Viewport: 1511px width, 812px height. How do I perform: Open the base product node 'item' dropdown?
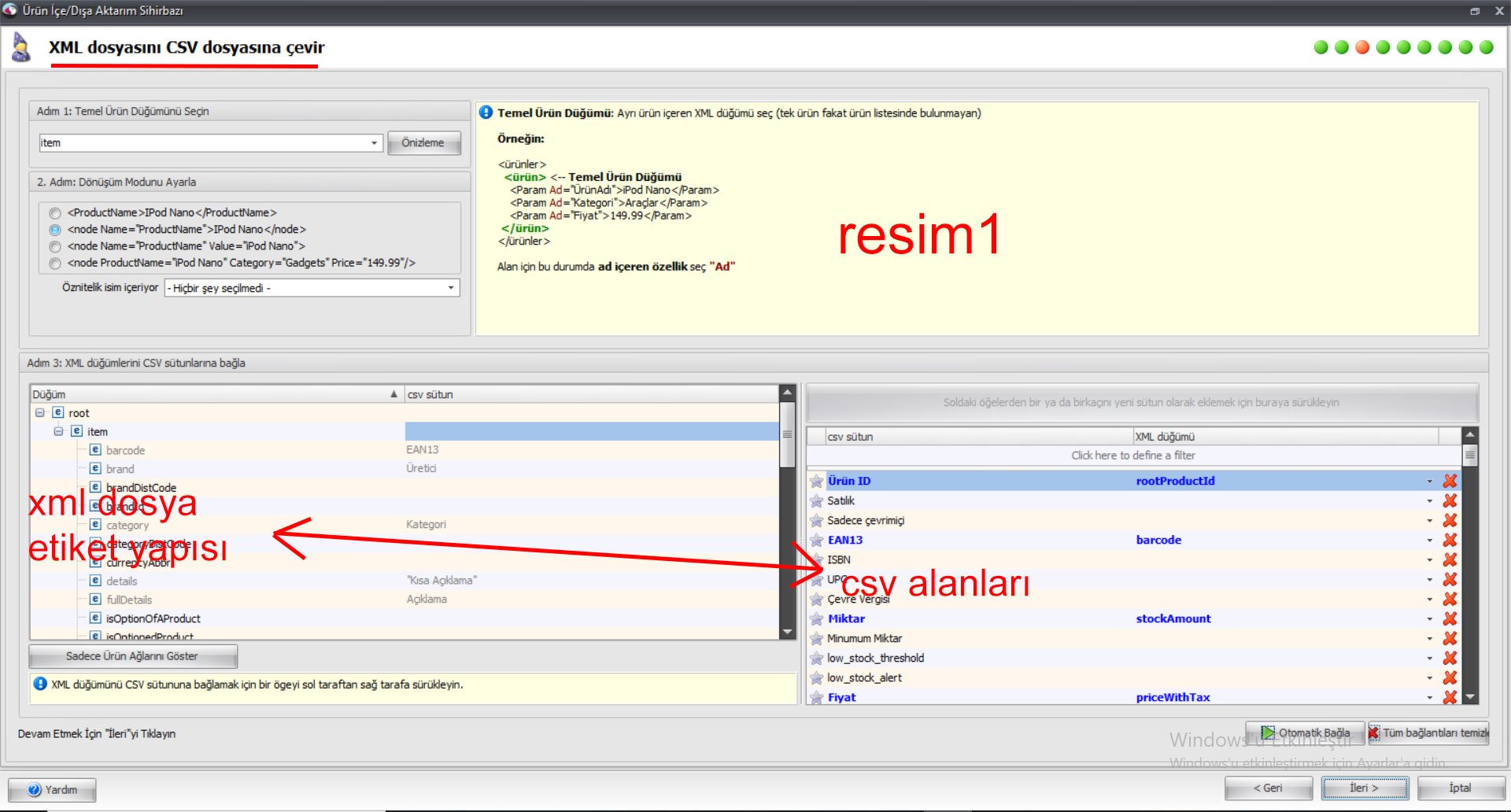374,143
